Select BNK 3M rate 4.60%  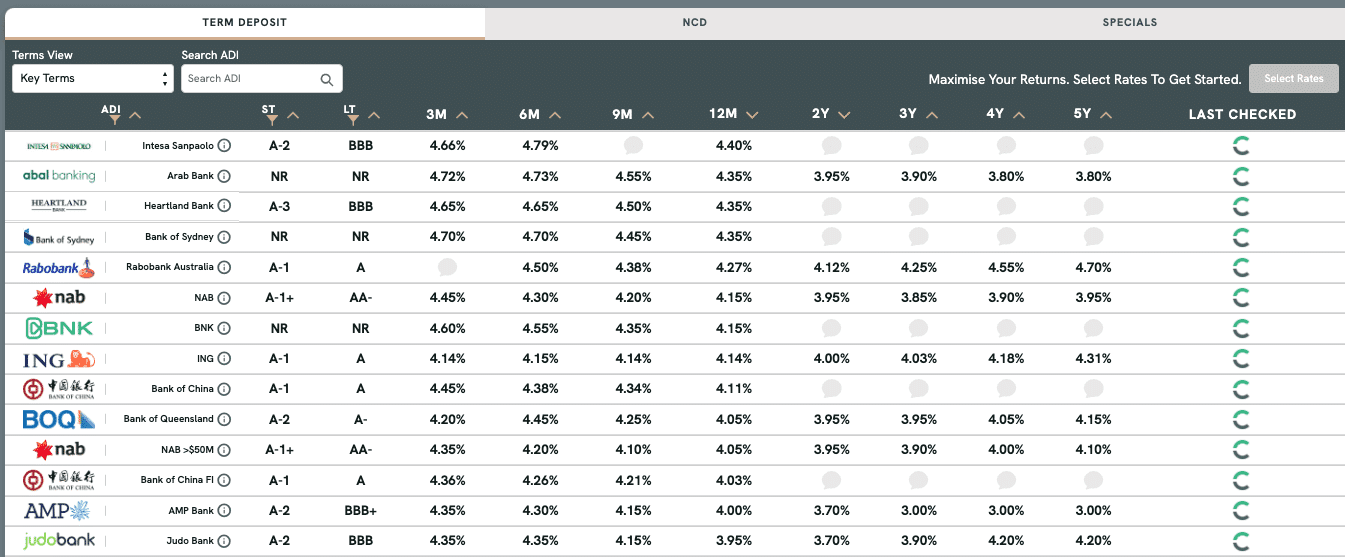click(x=447, y=328)
